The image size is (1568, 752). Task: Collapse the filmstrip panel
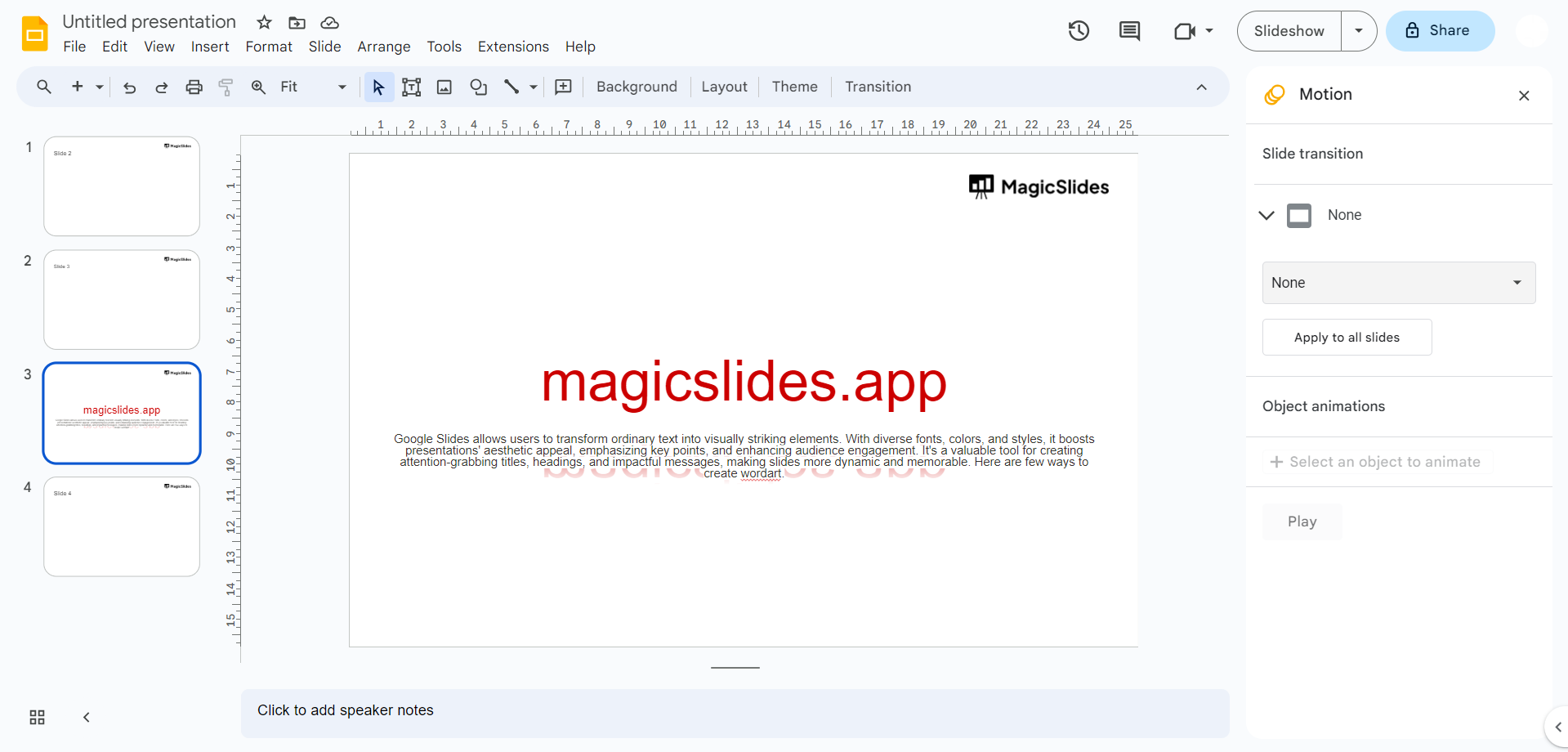(87, 717)
